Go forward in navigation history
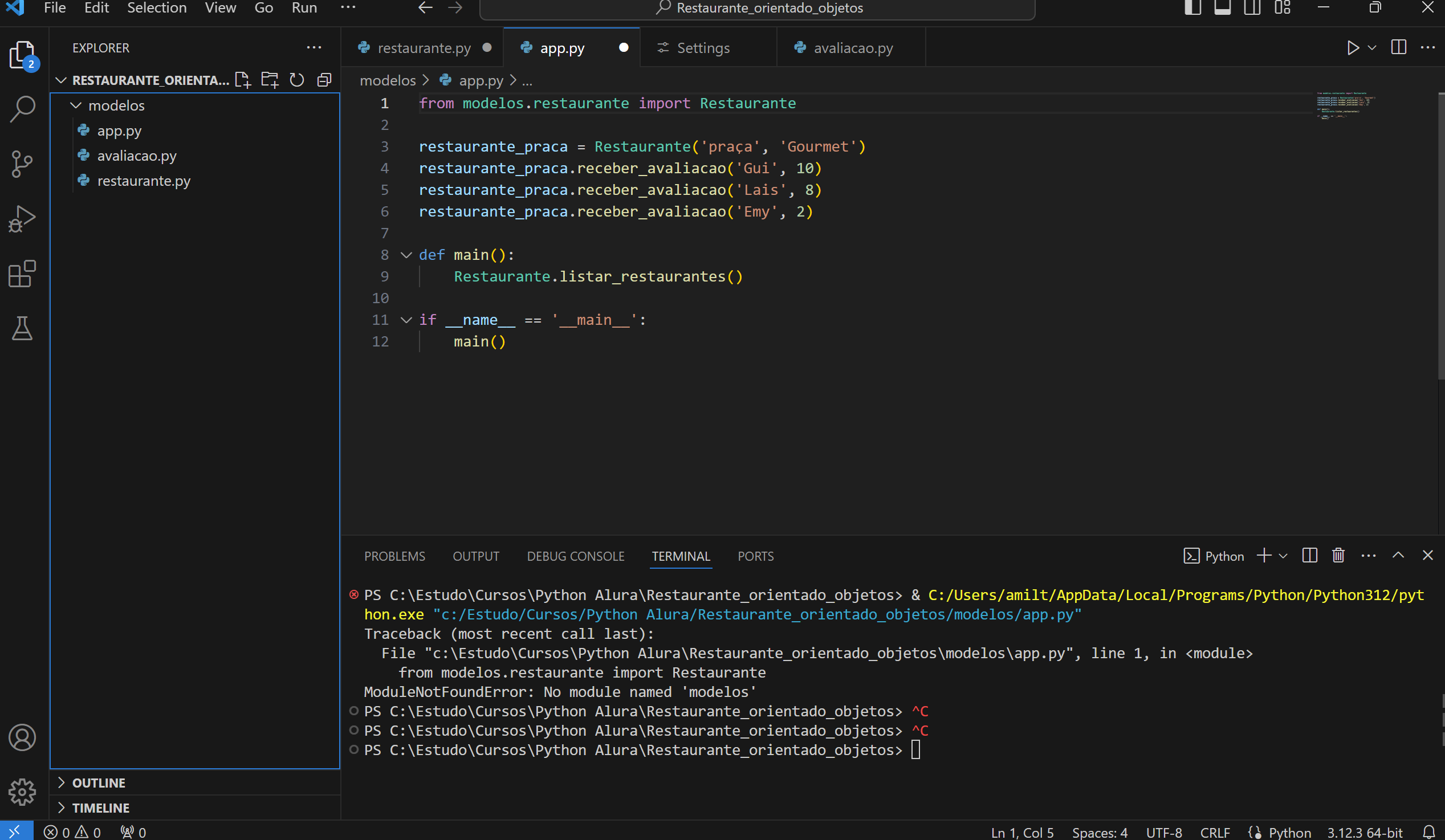 tap(455, 7)
